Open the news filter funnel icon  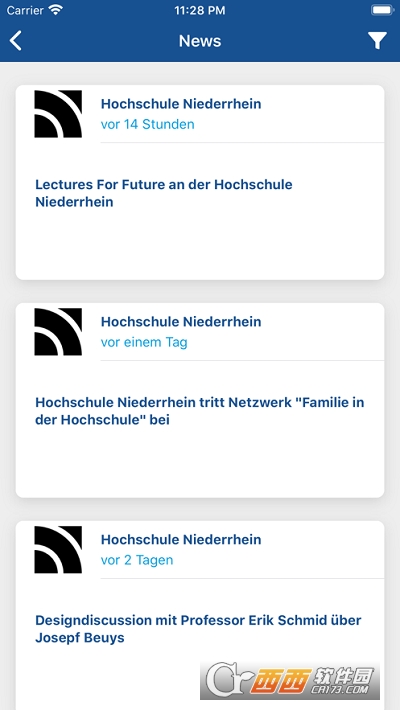click(377, 41)
